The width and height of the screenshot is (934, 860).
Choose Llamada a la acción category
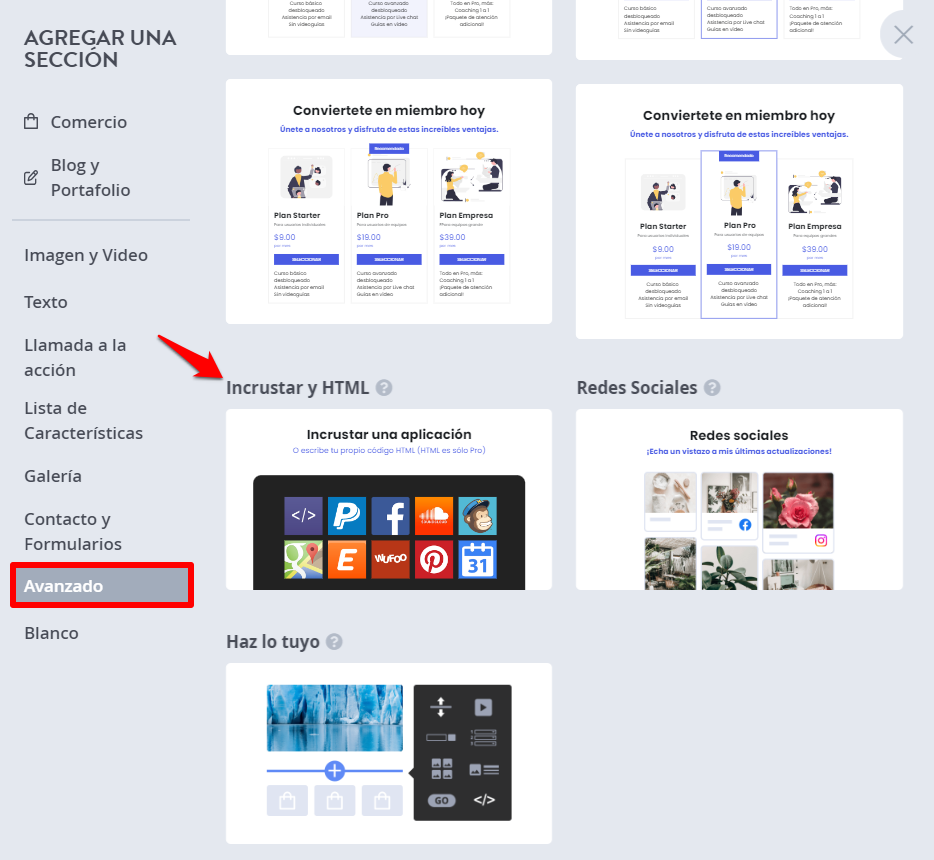75,357
